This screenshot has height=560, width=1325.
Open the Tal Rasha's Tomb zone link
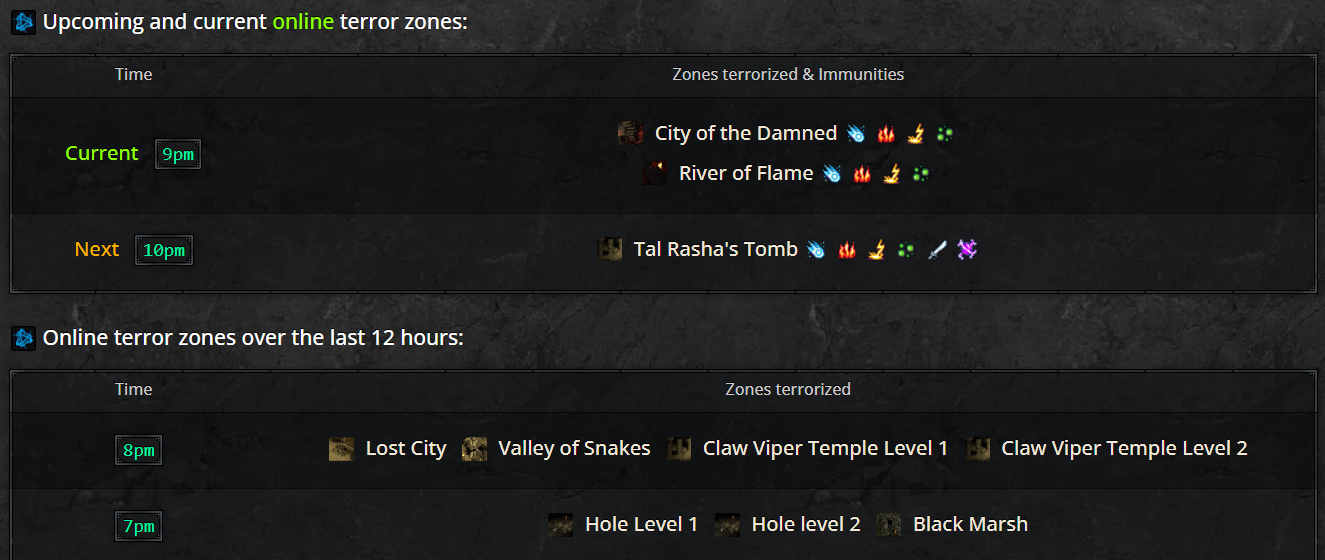click(715, 249)
